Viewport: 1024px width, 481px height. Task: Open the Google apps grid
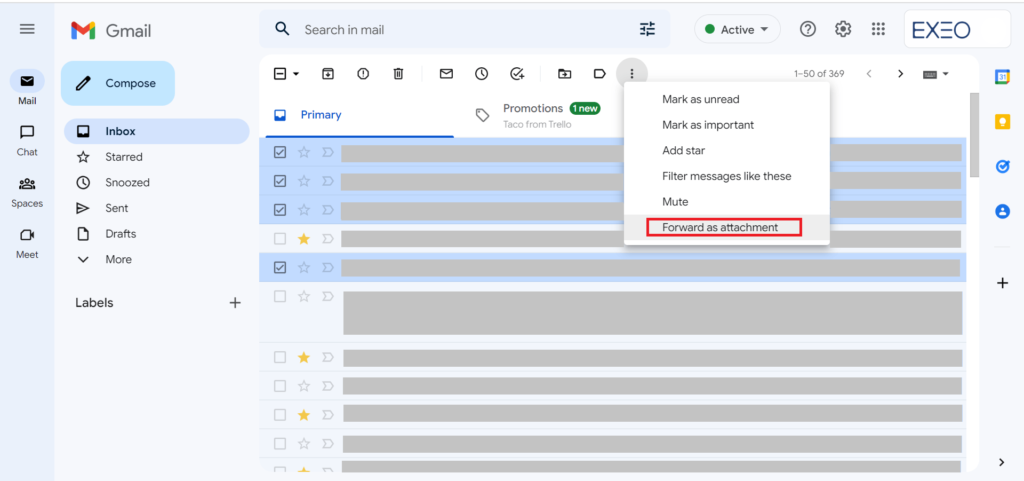pos(878,29)
